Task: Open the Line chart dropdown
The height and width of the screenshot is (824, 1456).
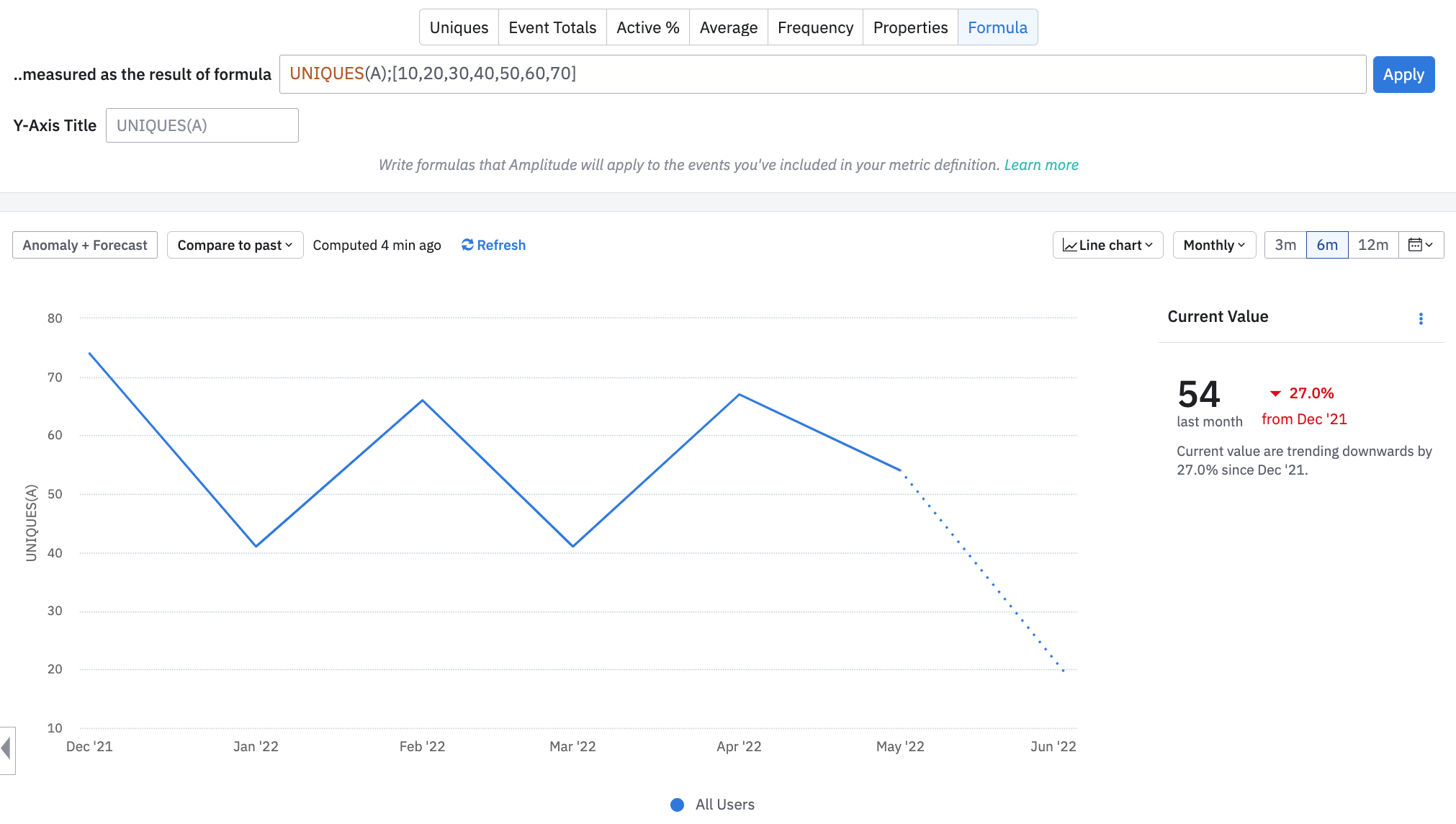Action: (1107, 245)
